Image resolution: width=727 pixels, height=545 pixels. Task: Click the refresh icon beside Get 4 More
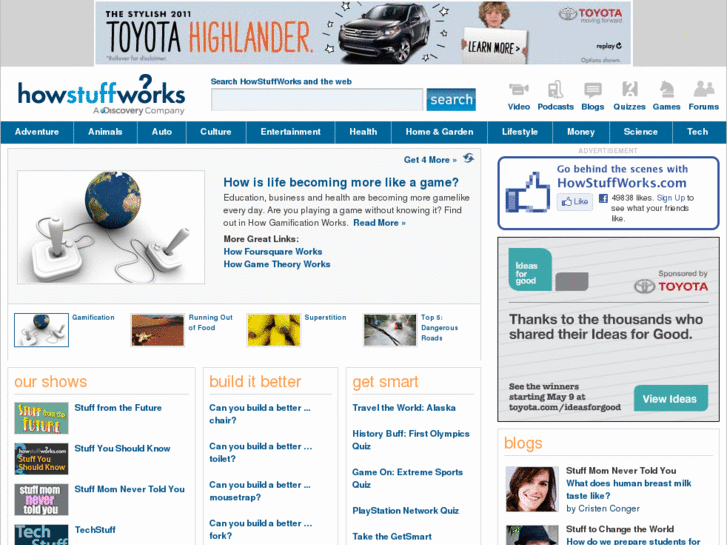point(468,159)
